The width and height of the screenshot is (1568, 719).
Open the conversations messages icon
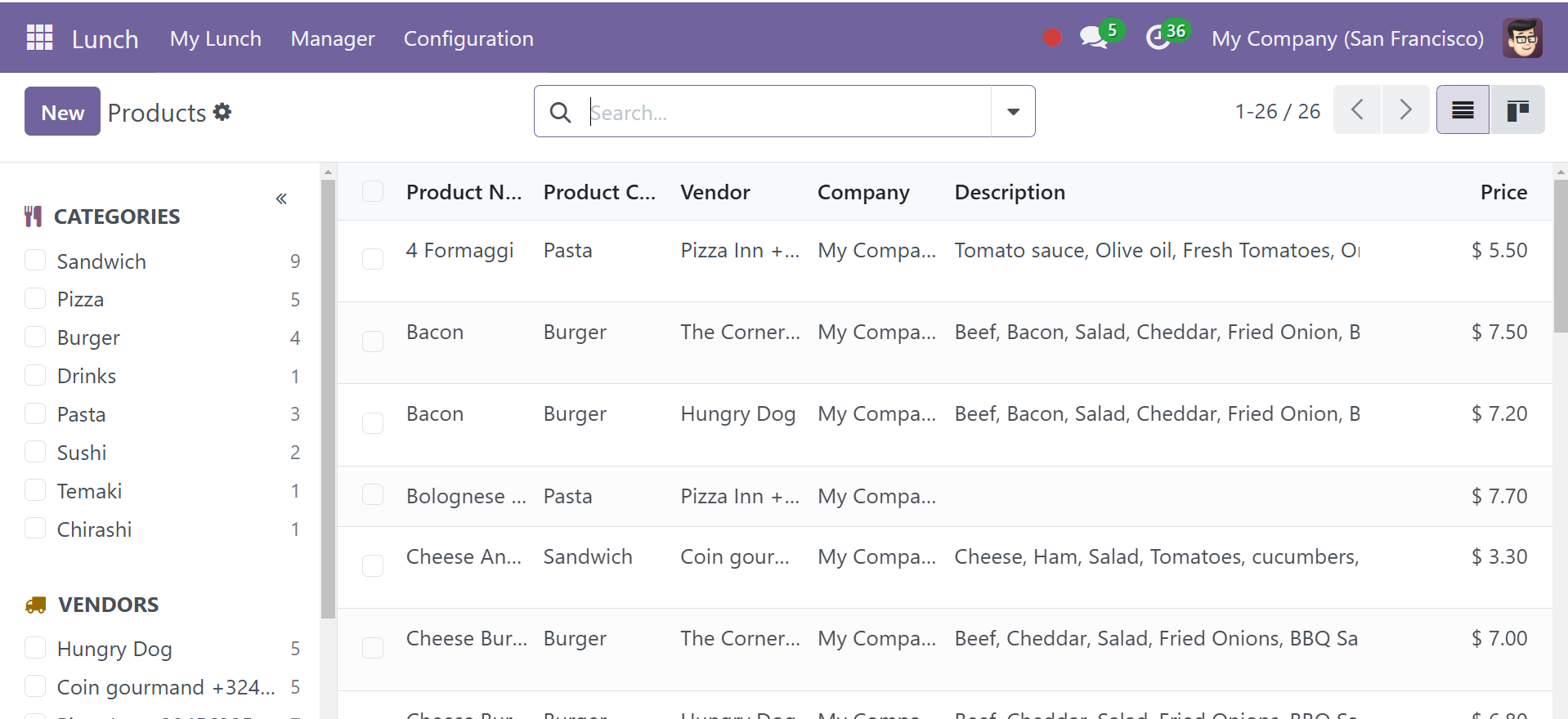coord(1094,38)
